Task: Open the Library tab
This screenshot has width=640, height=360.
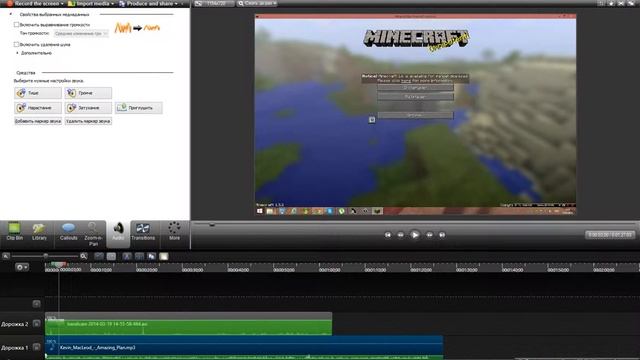Action: click(39, 232)
